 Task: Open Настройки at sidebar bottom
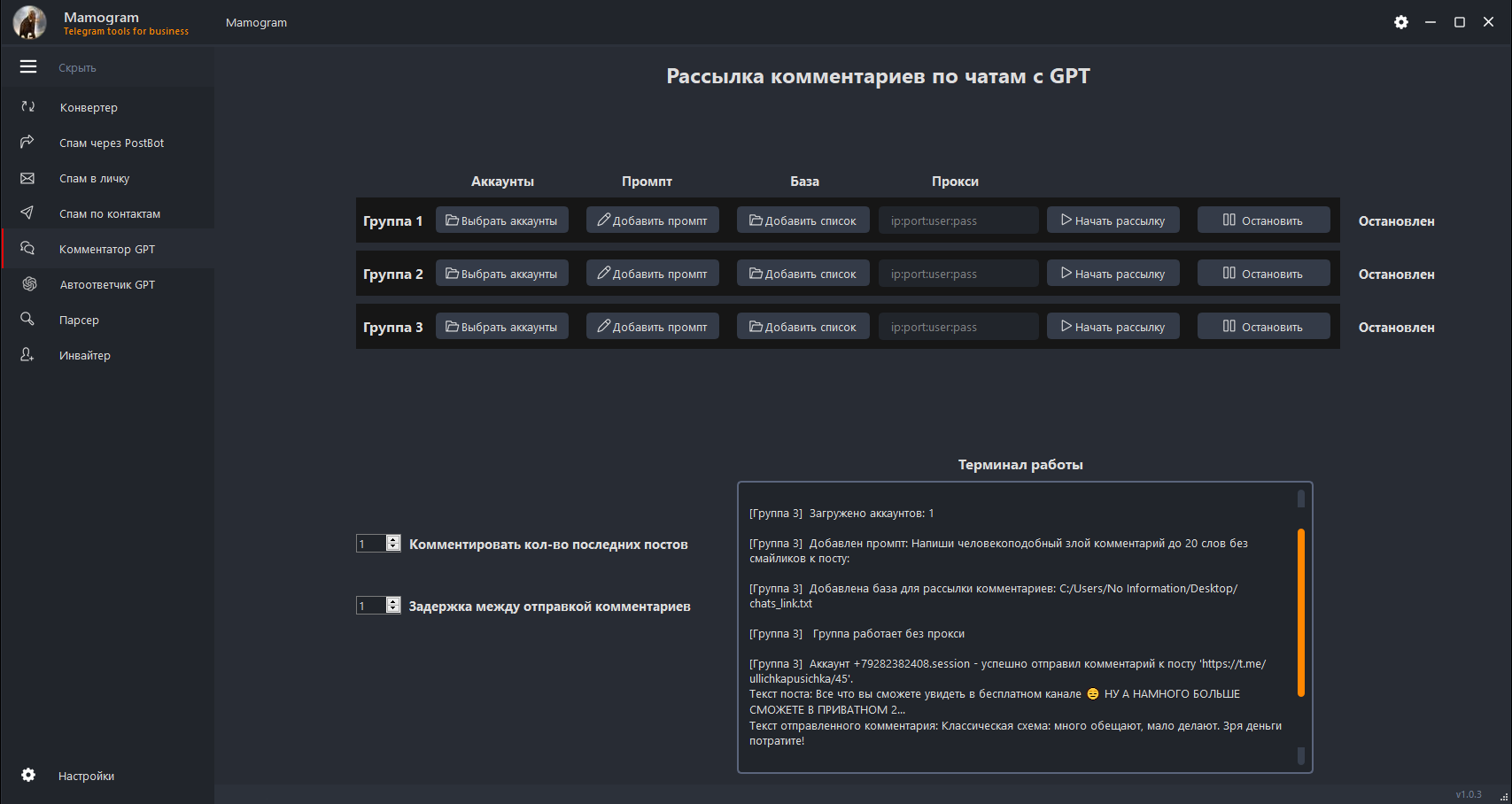coord(86,776)
